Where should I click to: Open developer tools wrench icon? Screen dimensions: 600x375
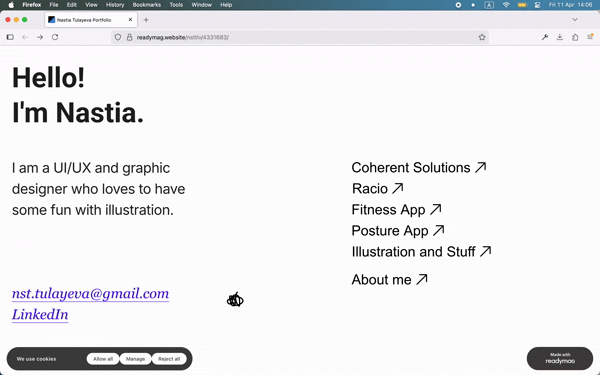tap(545, 37)
